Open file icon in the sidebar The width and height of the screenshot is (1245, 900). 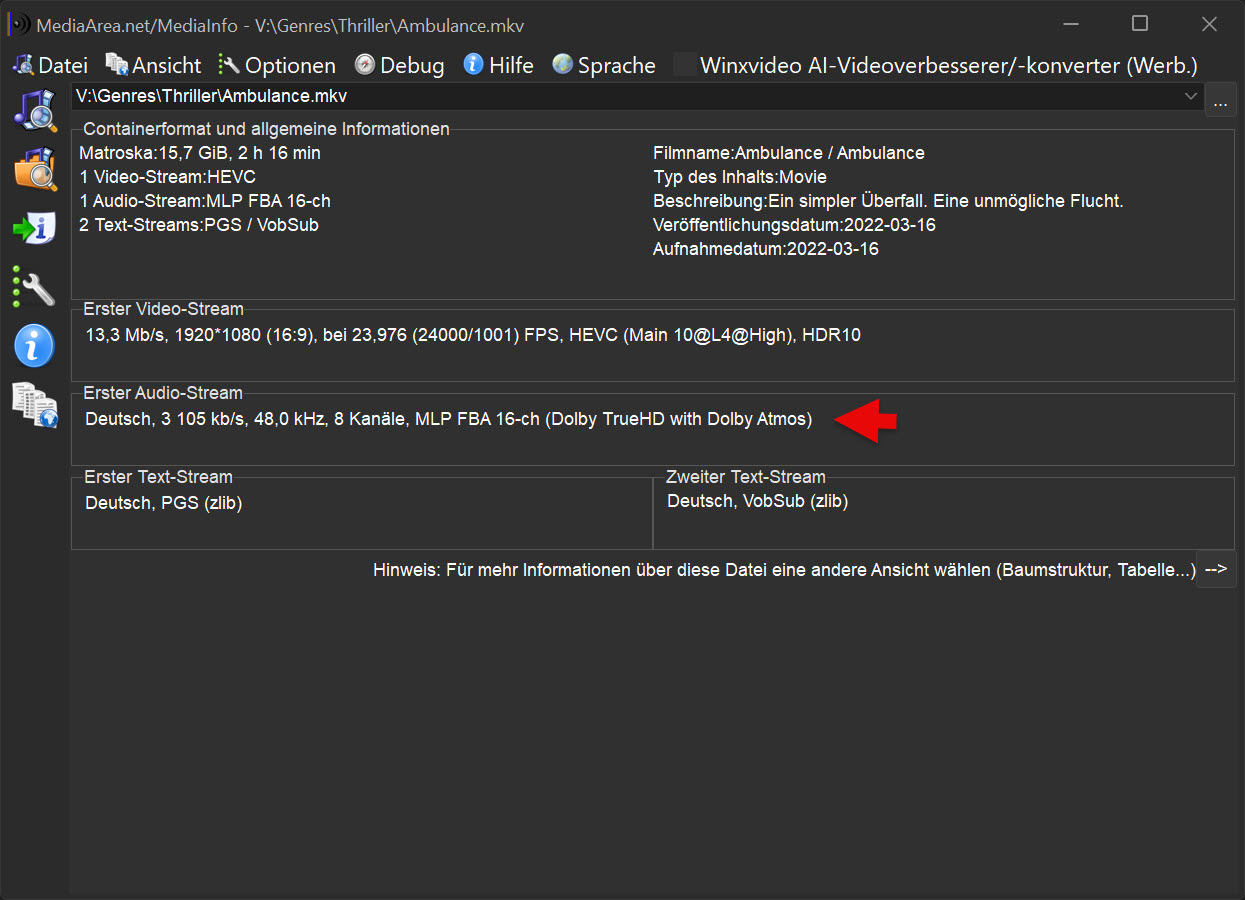(34, 110)
